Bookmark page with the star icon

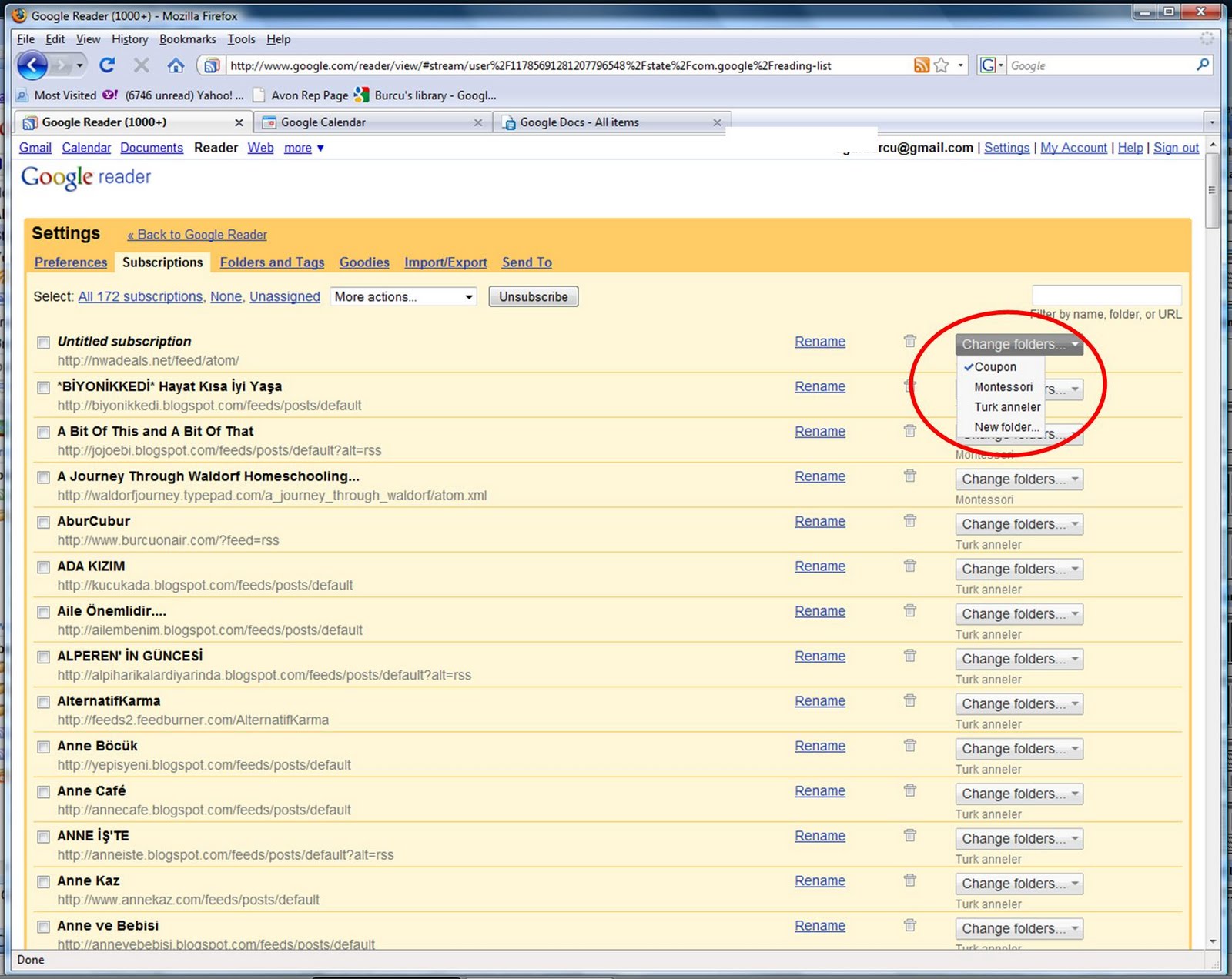[x=941, y=65]
